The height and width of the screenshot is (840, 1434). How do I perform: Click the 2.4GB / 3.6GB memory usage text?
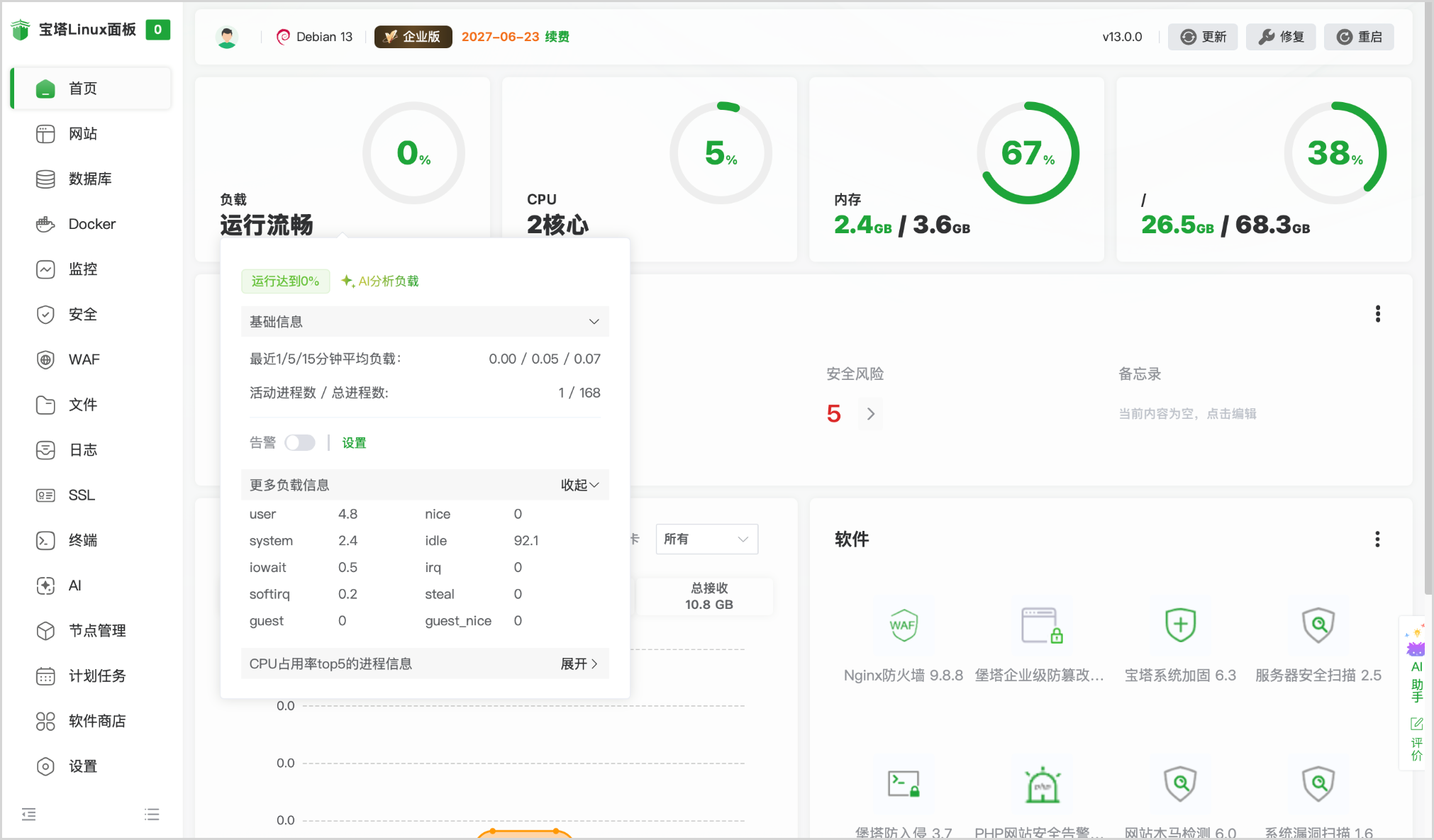(x=901, y=225)
